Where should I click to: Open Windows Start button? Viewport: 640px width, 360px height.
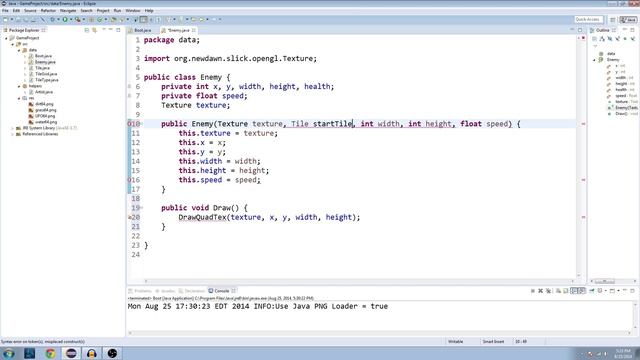pyautogui.click(x=9, y=353)
